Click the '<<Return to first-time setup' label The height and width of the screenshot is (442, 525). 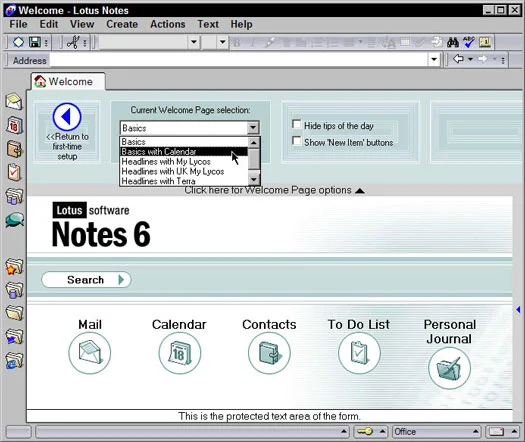[x=67, y=147]
